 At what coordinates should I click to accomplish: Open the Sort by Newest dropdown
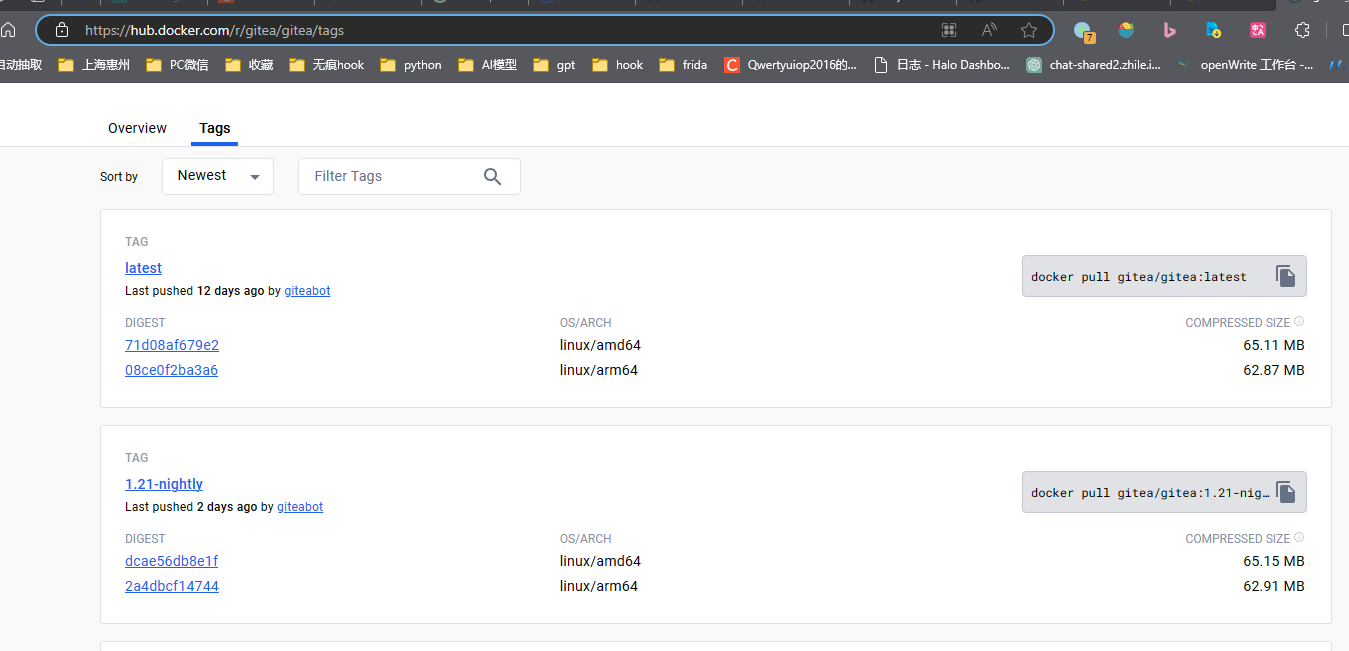[x=218, y=176]
